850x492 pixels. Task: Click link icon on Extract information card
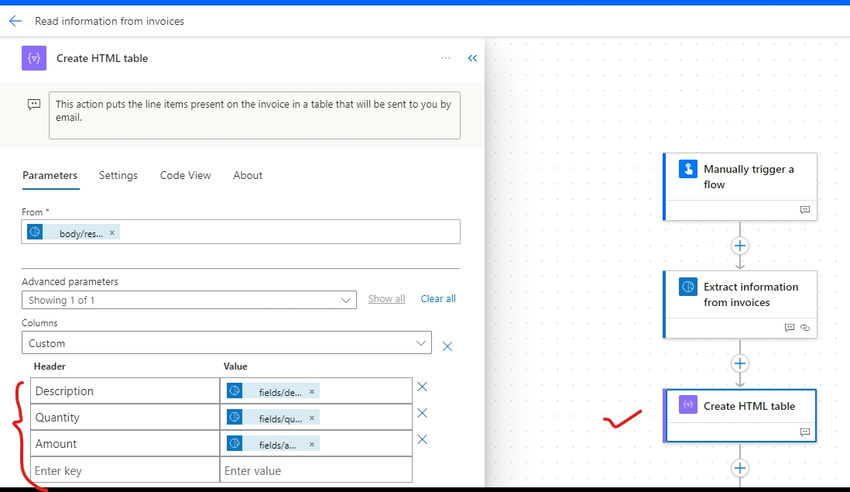coord(805,327)
